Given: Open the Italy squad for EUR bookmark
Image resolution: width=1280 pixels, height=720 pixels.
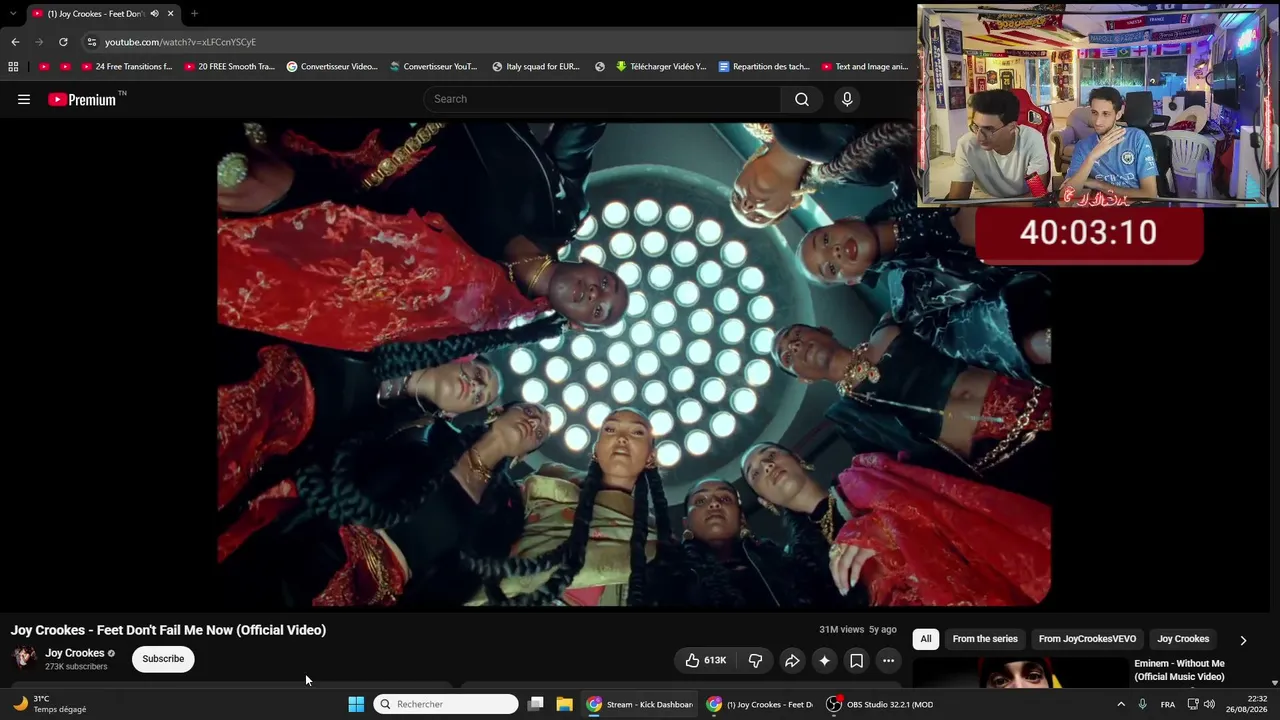Looking at the screenshot, I should (x=536, y=67).
